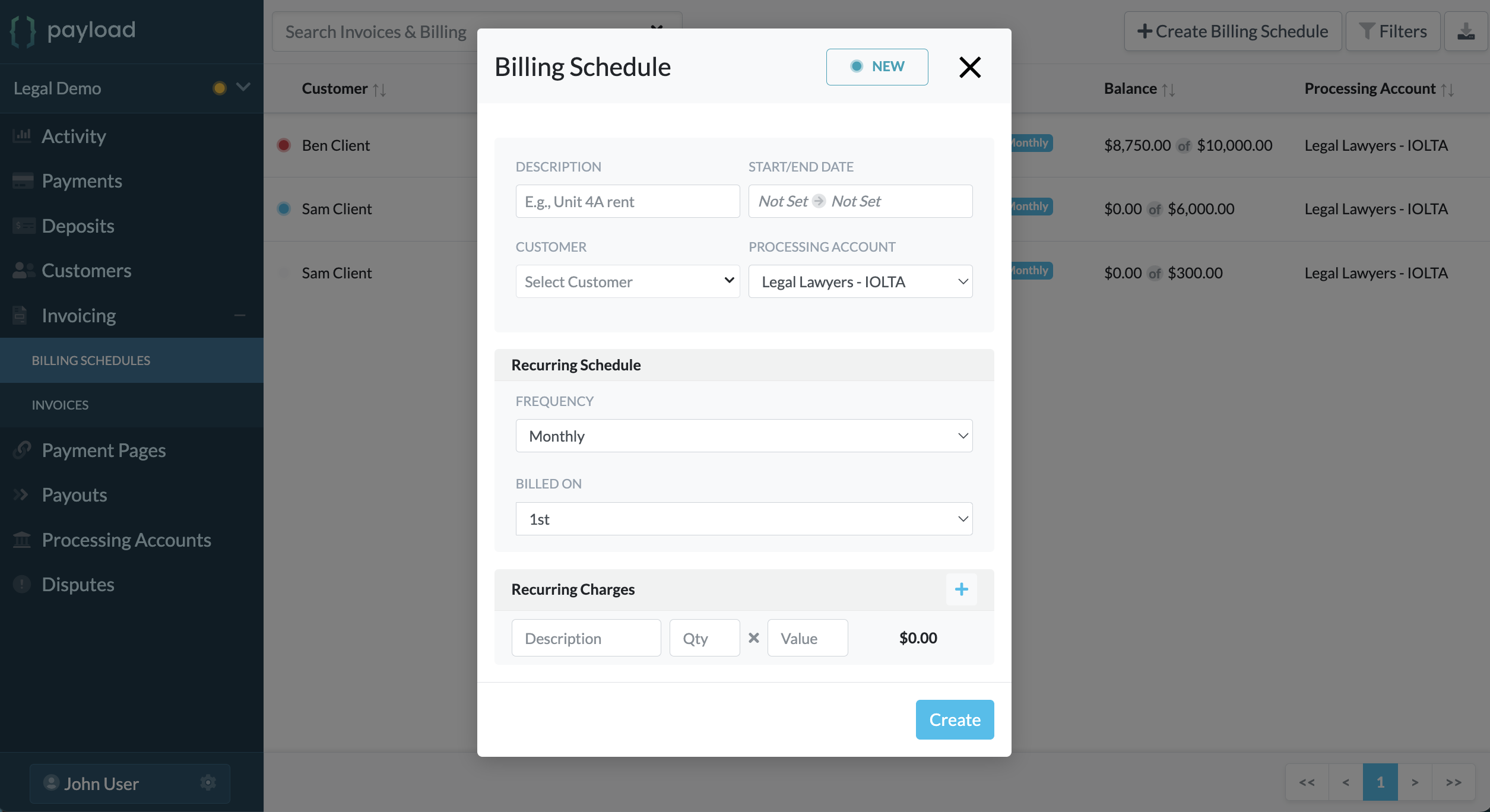Add a recurring charge with plus icon

point(961,589)
